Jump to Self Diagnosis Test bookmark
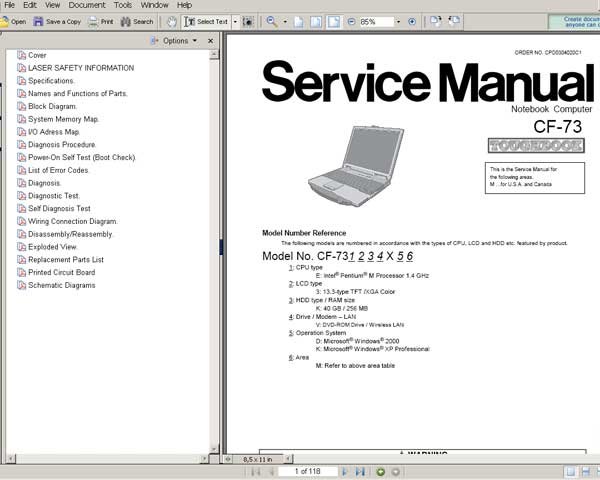This screenshot has height=480, width=600. tap(59, 208)
